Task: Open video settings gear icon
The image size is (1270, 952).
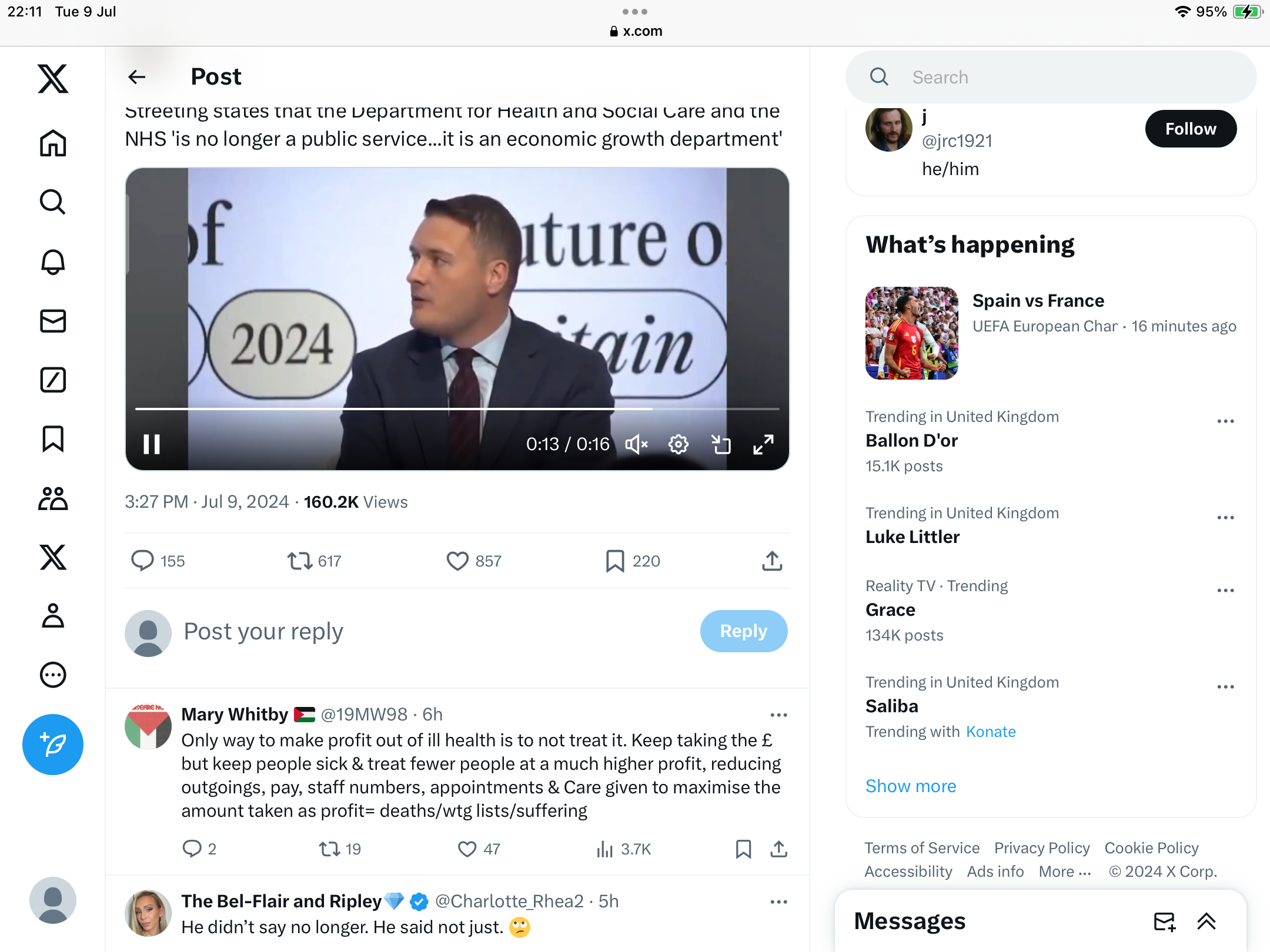Action: 679,444
